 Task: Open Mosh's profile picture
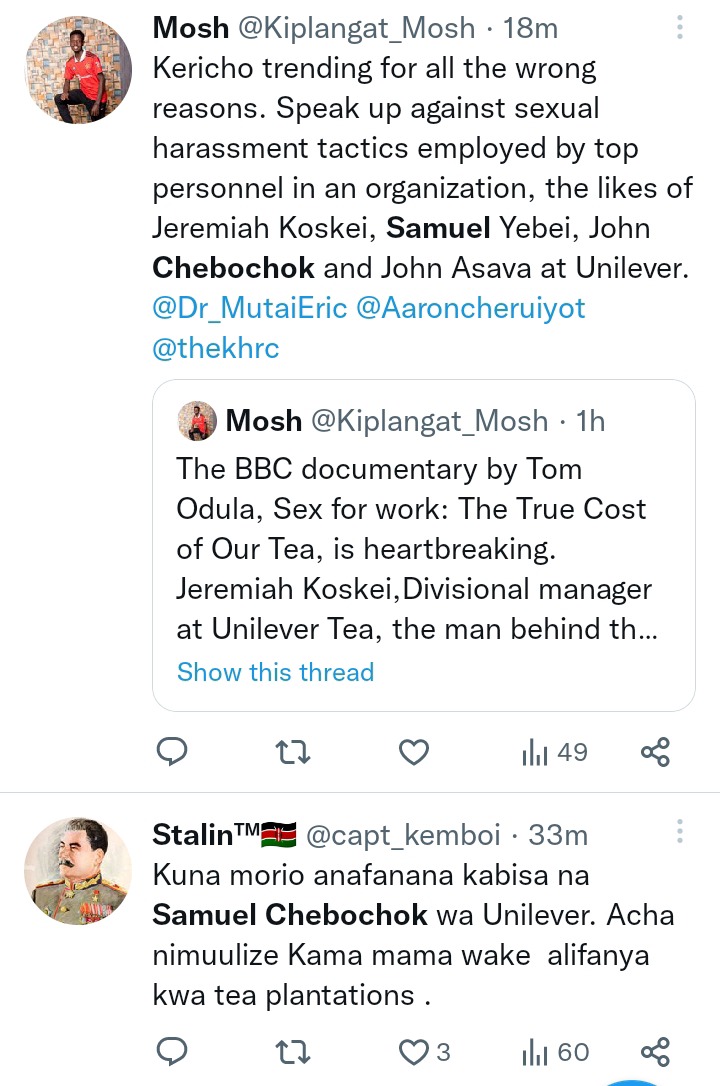(x=78, y=70)
